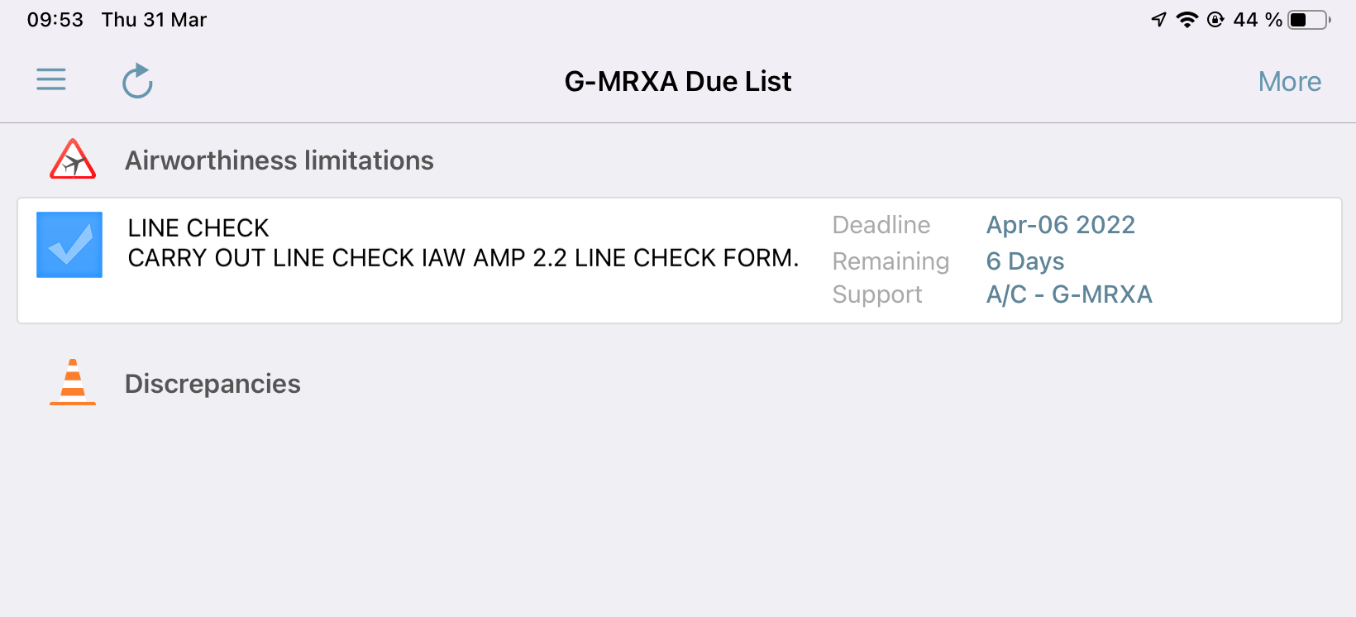Open the hamburger menu icon
The height and width of the screenshot is (617, 1356).
pos(51,80)
